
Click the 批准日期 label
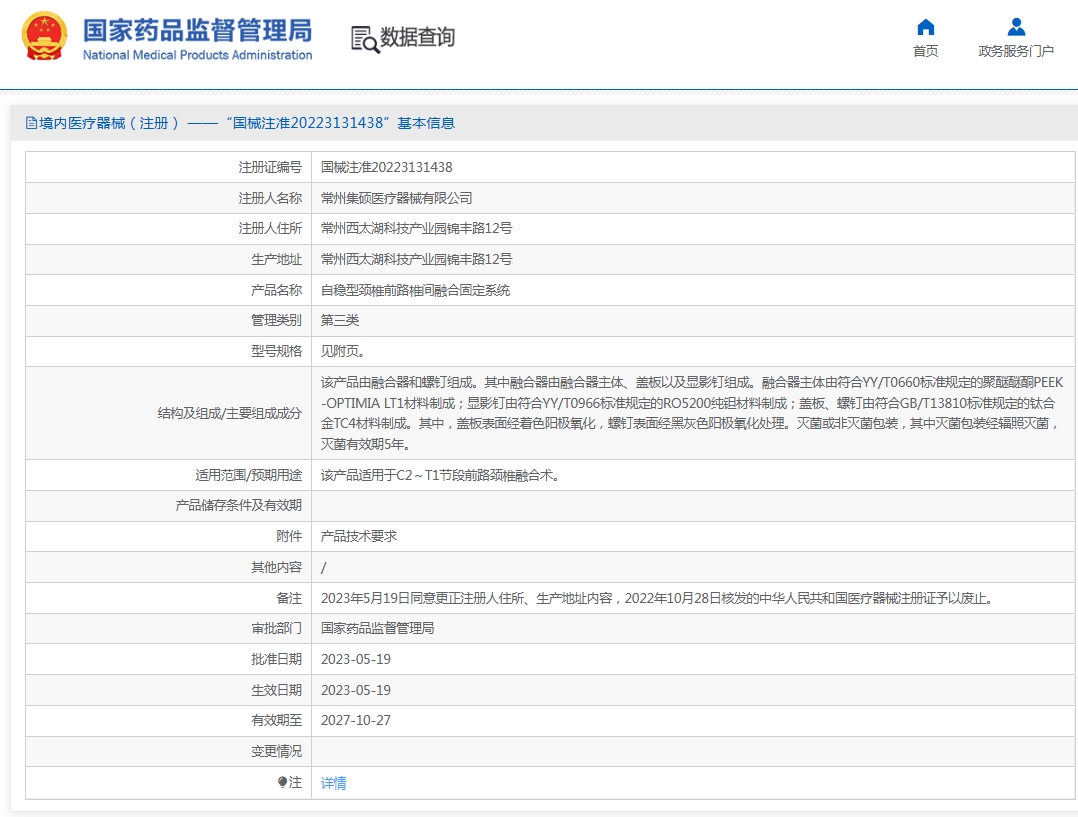click(x=276, y=659)
